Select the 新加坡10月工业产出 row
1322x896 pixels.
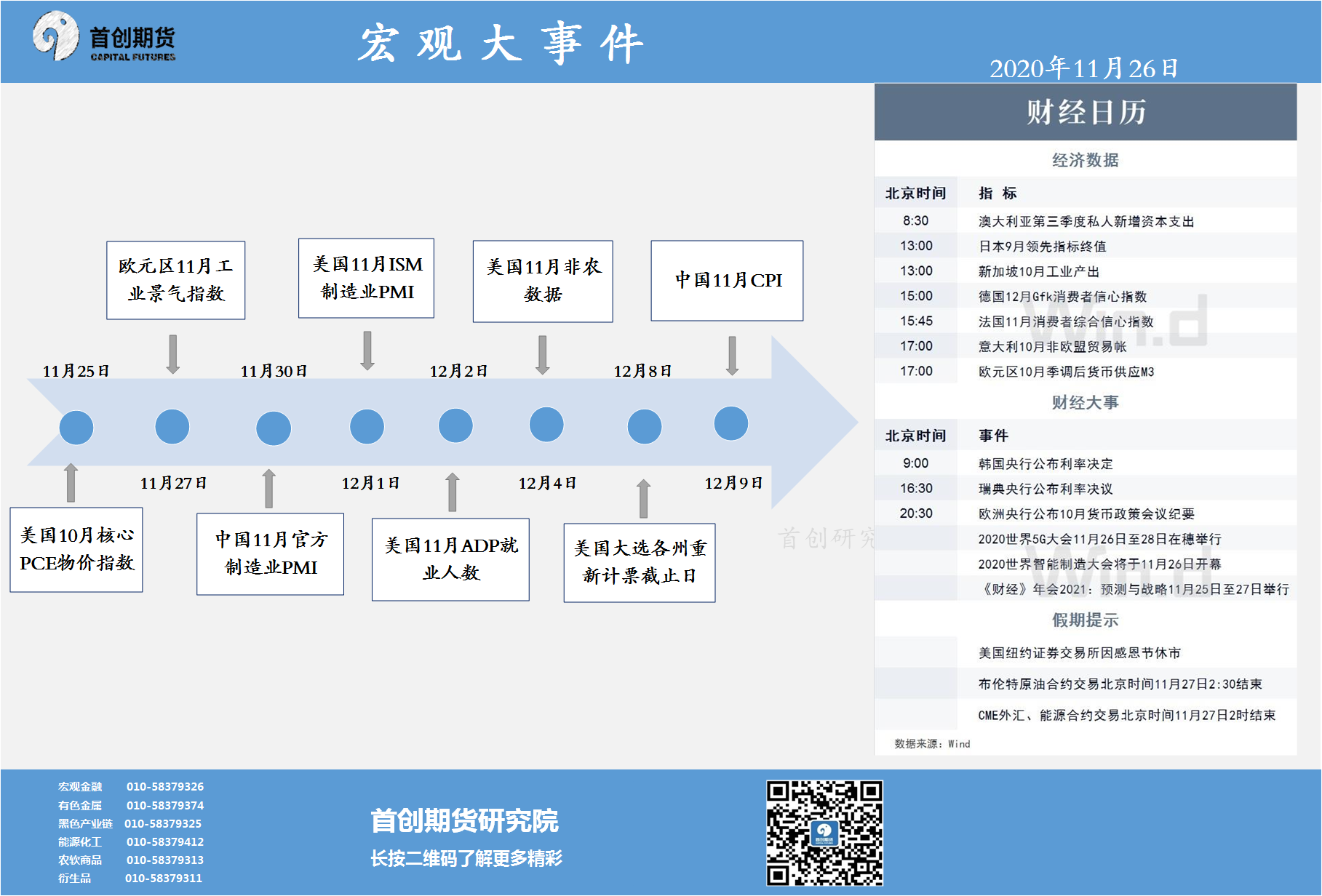click(x=1086, y=271)
